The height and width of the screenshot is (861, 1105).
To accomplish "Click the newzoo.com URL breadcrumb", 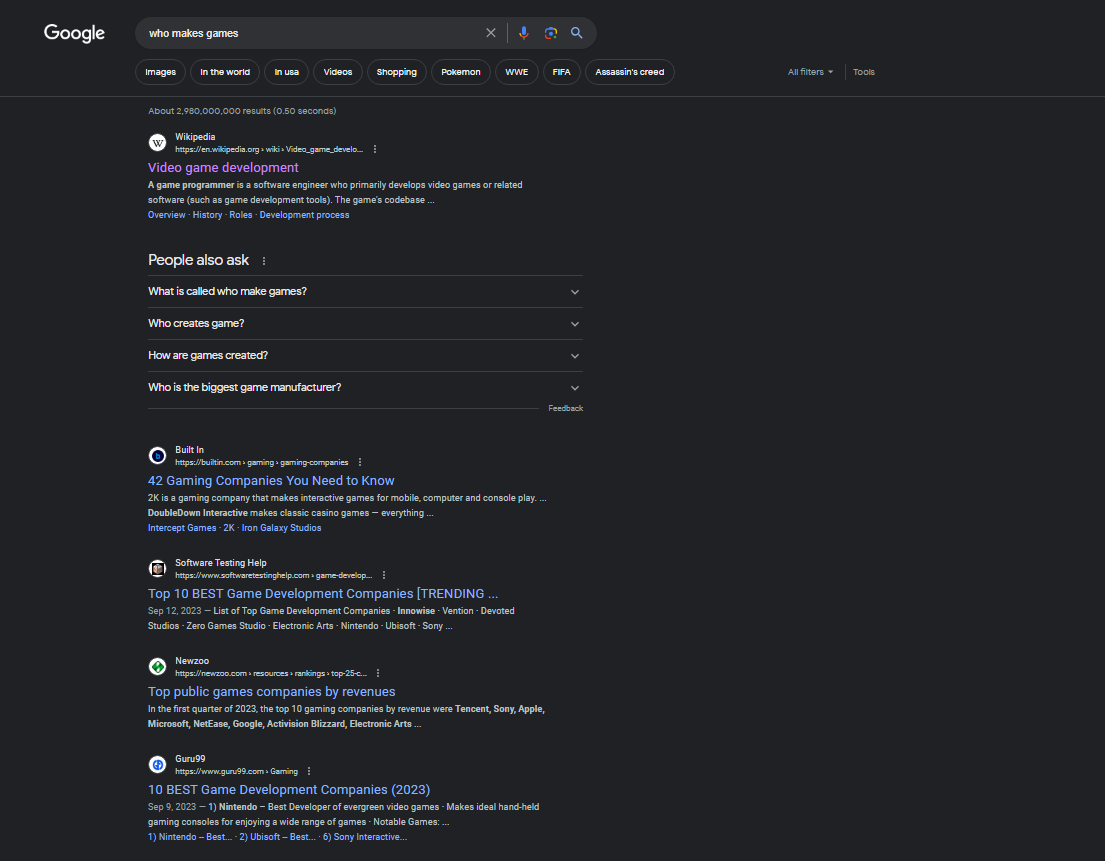I will [271, 674].
